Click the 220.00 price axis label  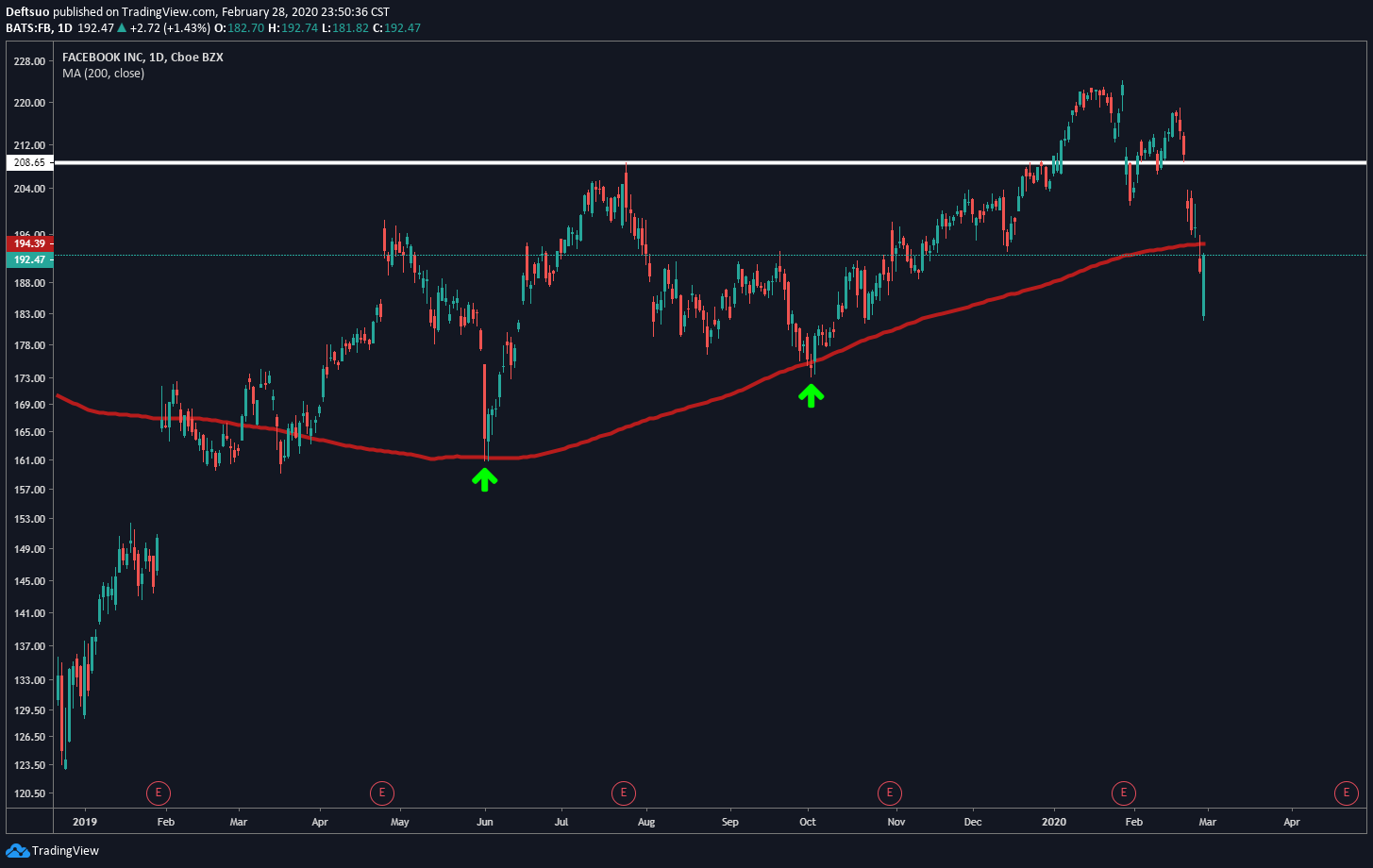click(x=31, y=103)
